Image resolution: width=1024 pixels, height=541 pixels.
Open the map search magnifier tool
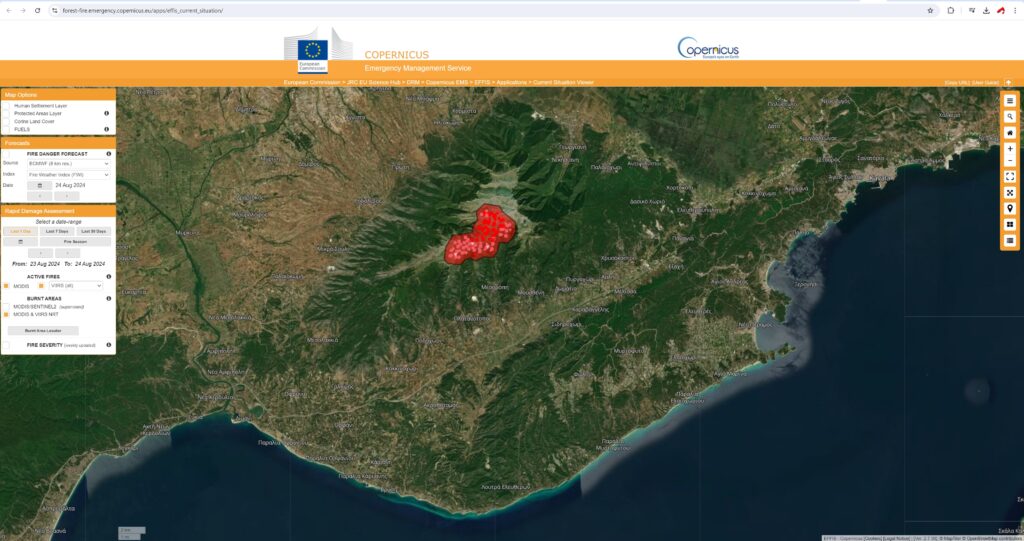pyautogui.click(x=1010, y=116)
